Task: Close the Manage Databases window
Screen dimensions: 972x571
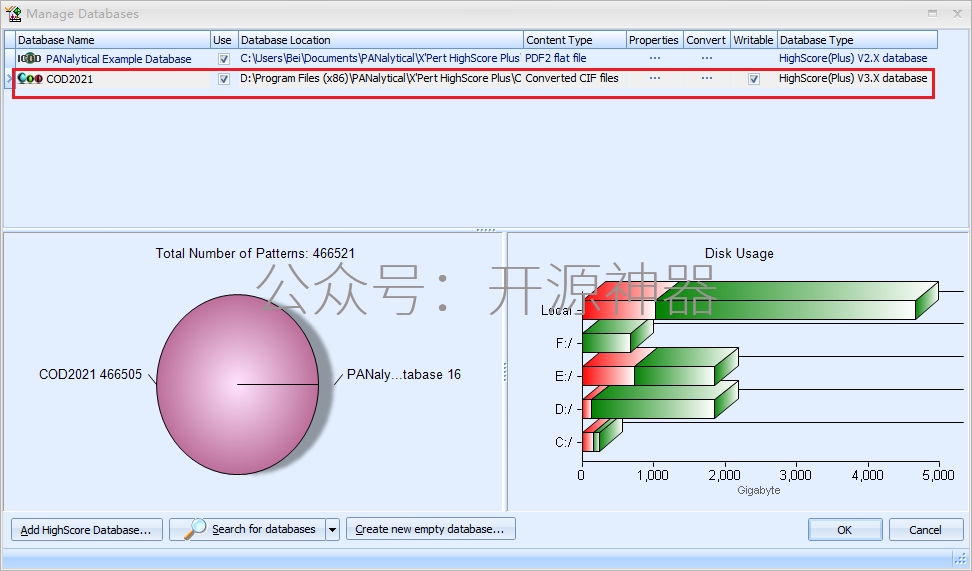Action: [957, 14]
